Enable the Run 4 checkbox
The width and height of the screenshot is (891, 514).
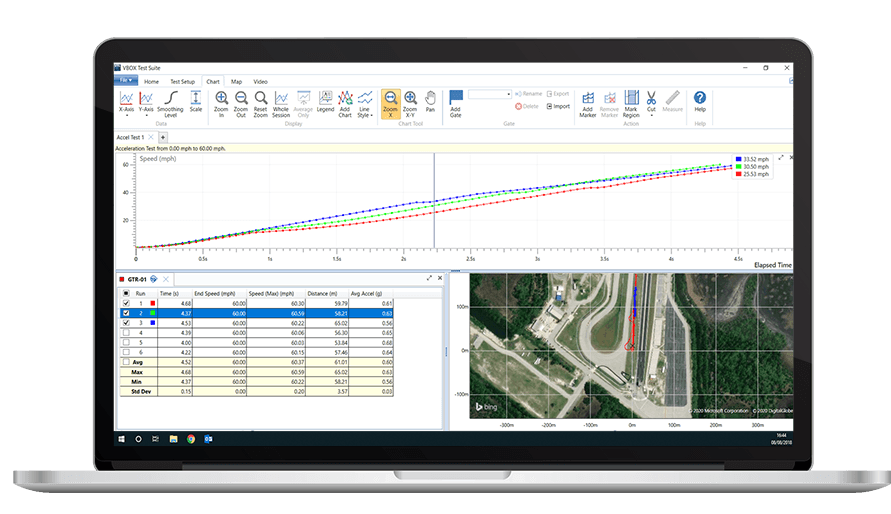125,333
